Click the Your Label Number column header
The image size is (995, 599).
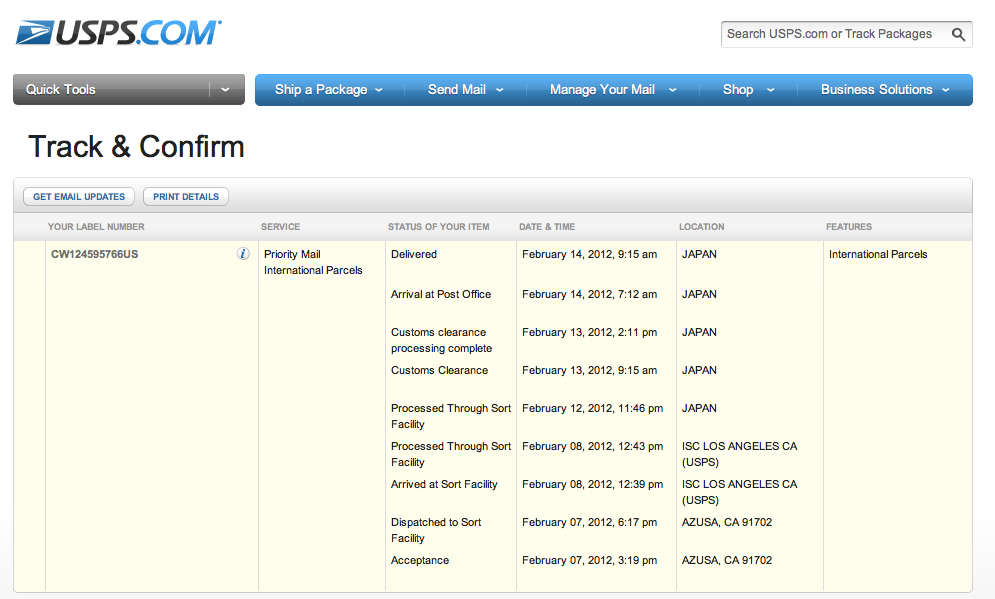96,227
